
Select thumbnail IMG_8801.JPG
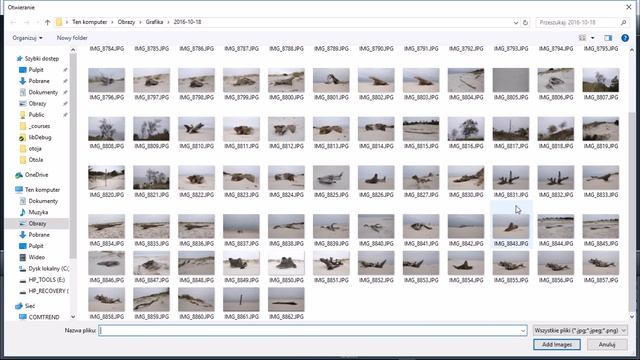(x=331, y=80)
